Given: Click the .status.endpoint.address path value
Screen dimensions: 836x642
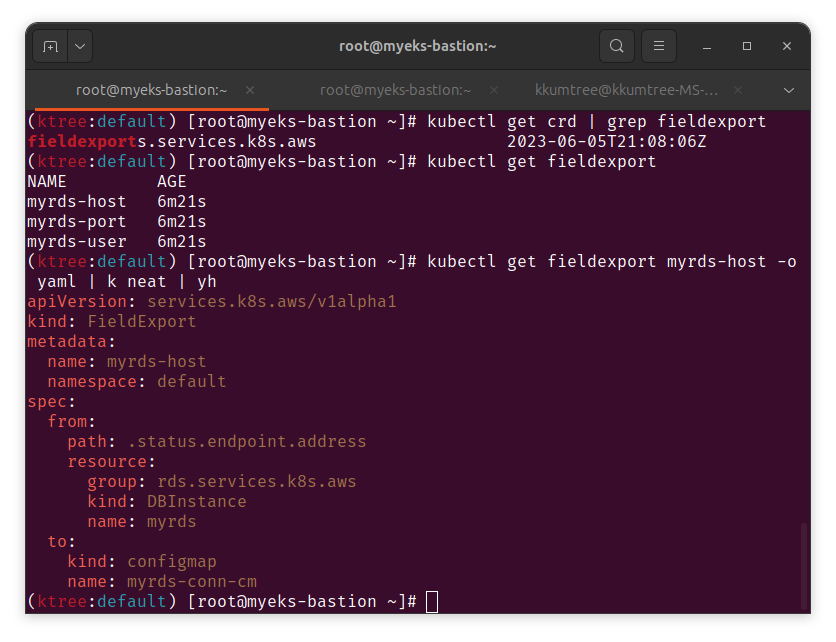Looking at the screenshot, I should (x=247, y=442).
